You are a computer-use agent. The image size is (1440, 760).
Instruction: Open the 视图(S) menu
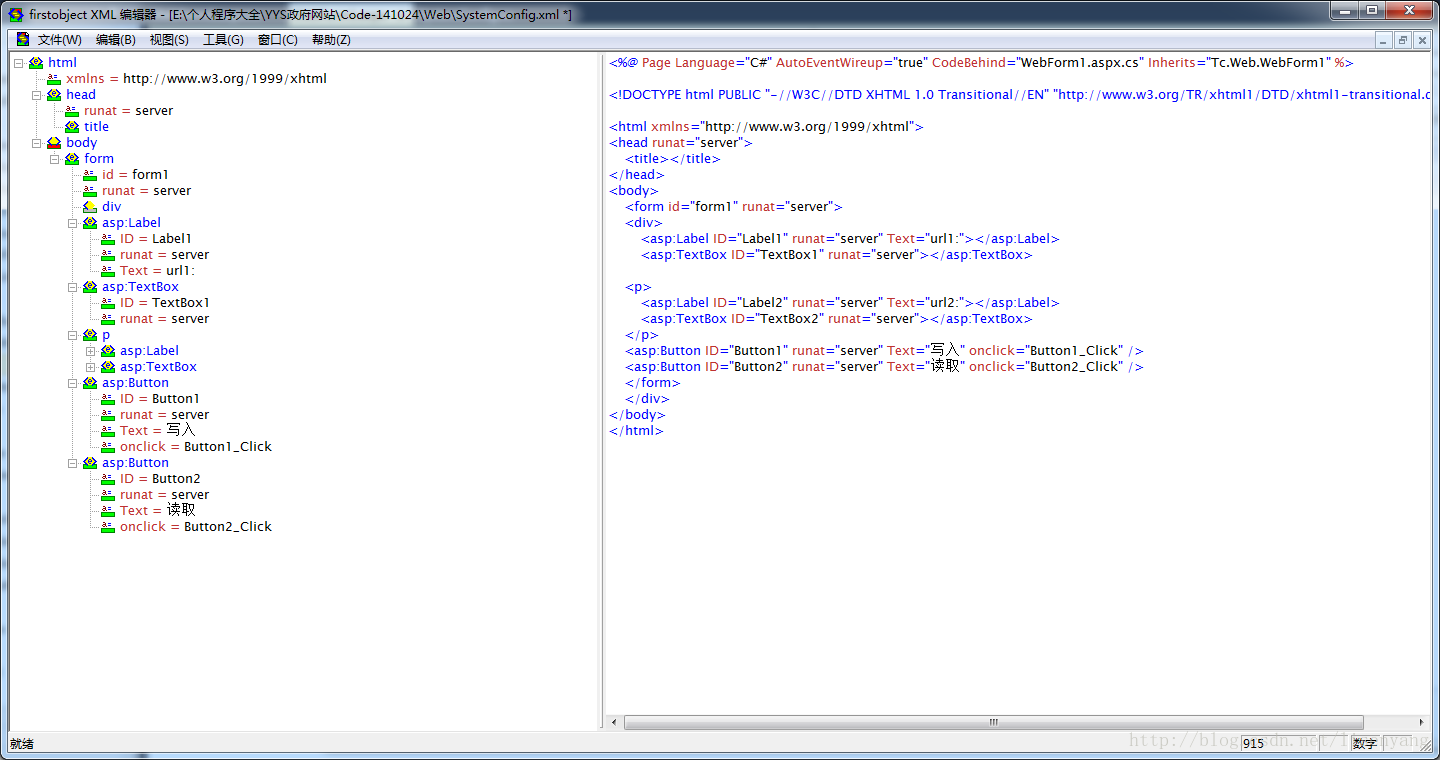169,40
